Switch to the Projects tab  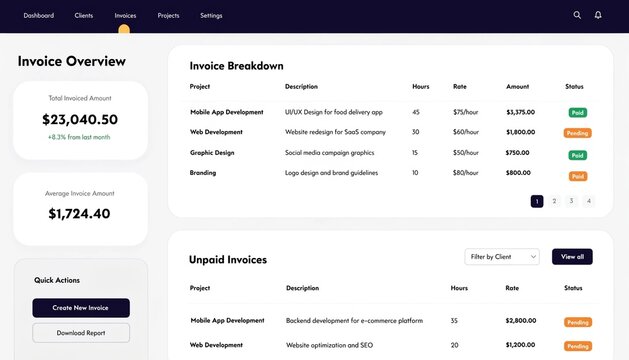[168, 16]
